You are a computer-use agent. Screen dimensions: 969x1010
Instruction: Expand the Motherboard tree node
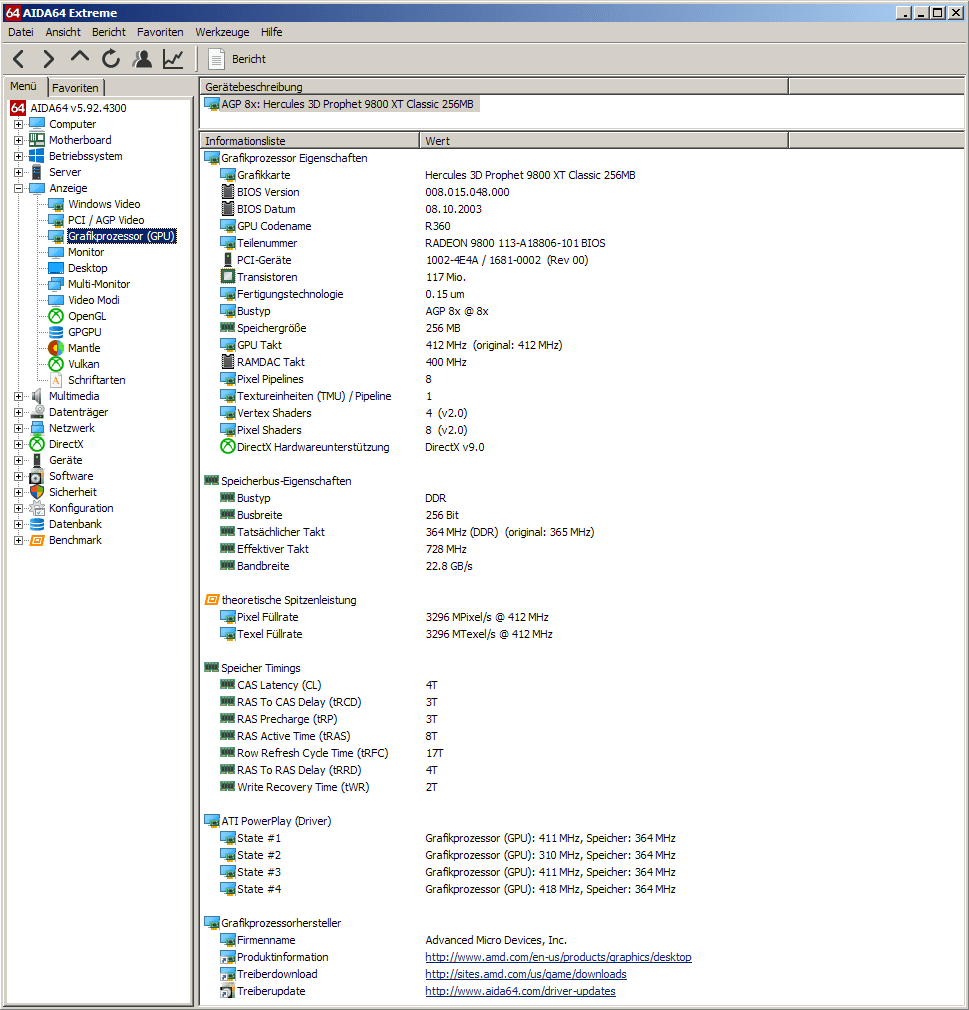(x=18, y=140)
